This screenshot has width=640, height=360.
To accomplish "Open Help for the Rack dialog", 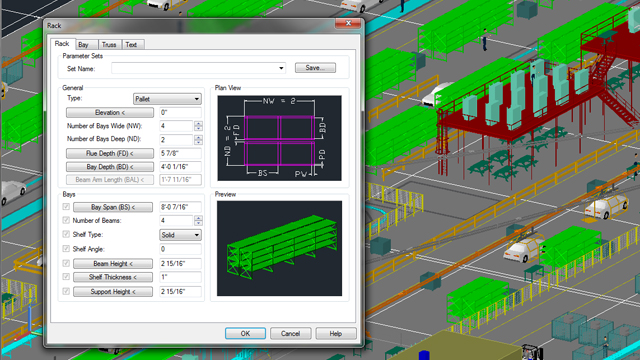I will [x=336, y=333].
